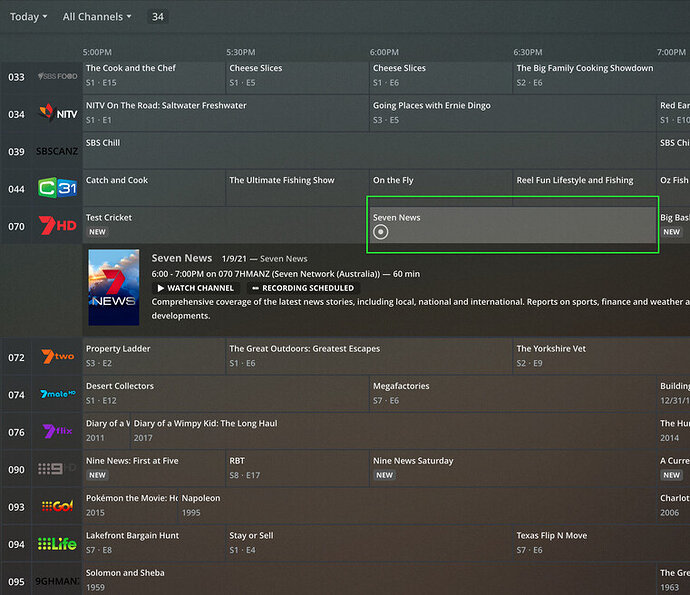Select the C31 channel logo
Viewport: 690px width, 595px height.
[58, 188]
